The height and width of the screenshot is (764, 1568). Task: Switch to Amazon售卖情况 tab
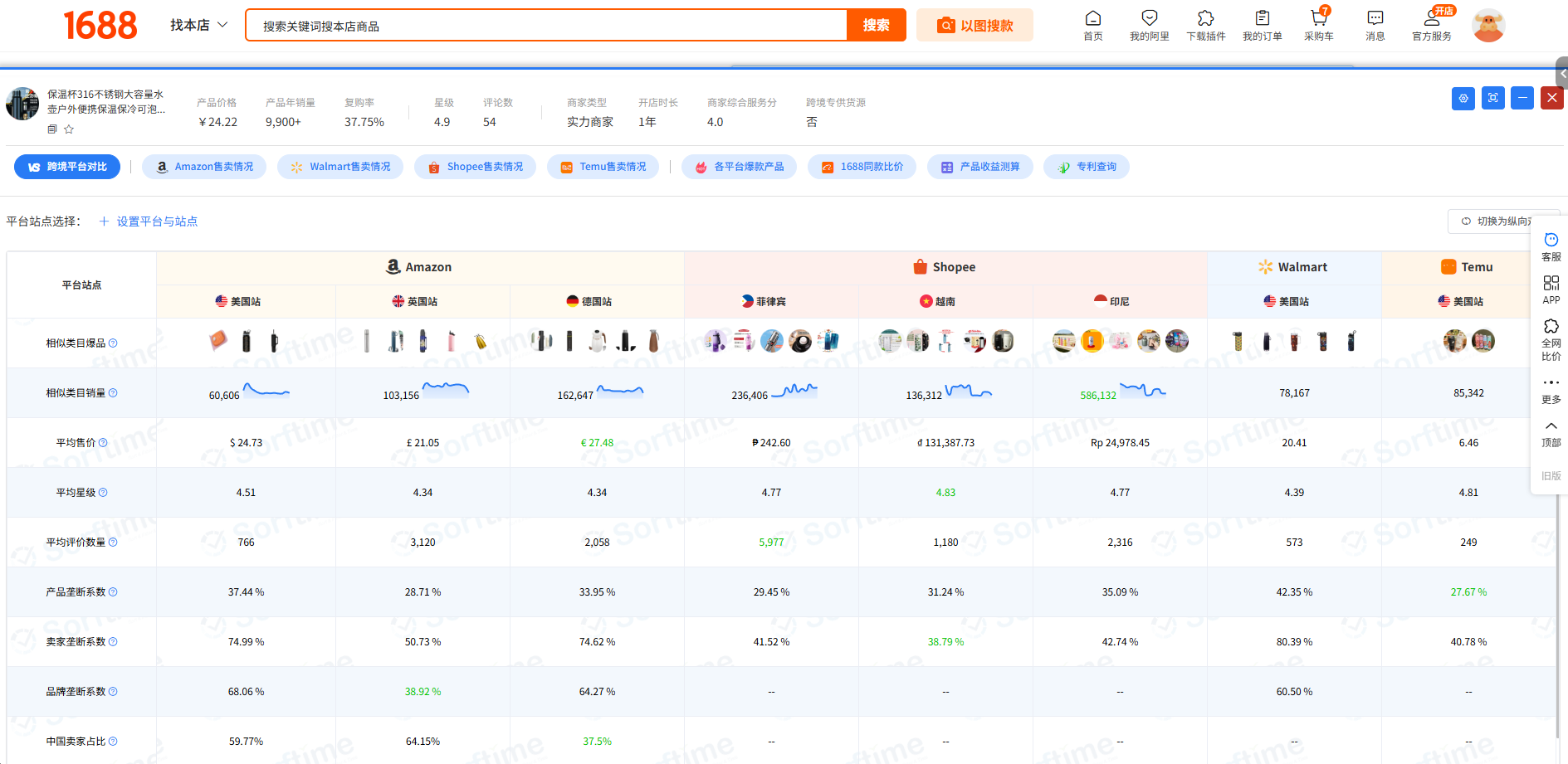[204, 167]
